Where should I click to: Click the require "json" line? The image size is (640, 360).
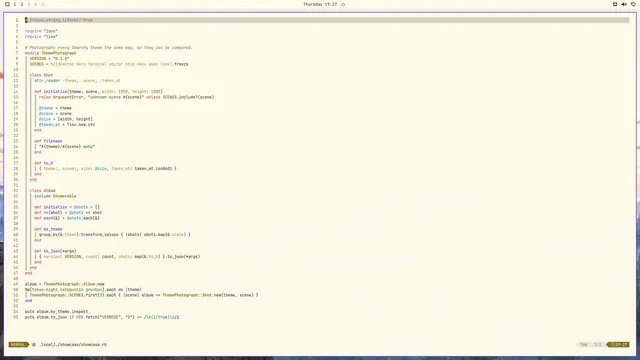click(x=41, y=31)
